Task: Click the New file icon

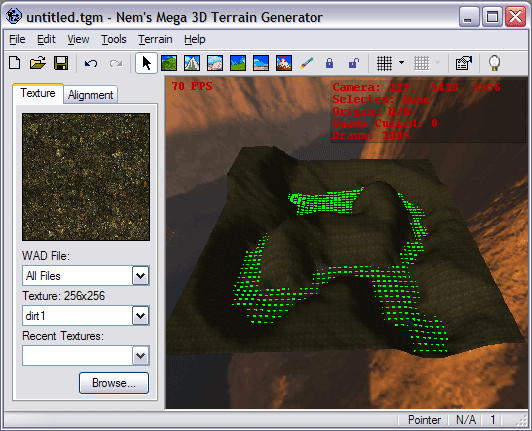Action: click(x=15, y=63)
